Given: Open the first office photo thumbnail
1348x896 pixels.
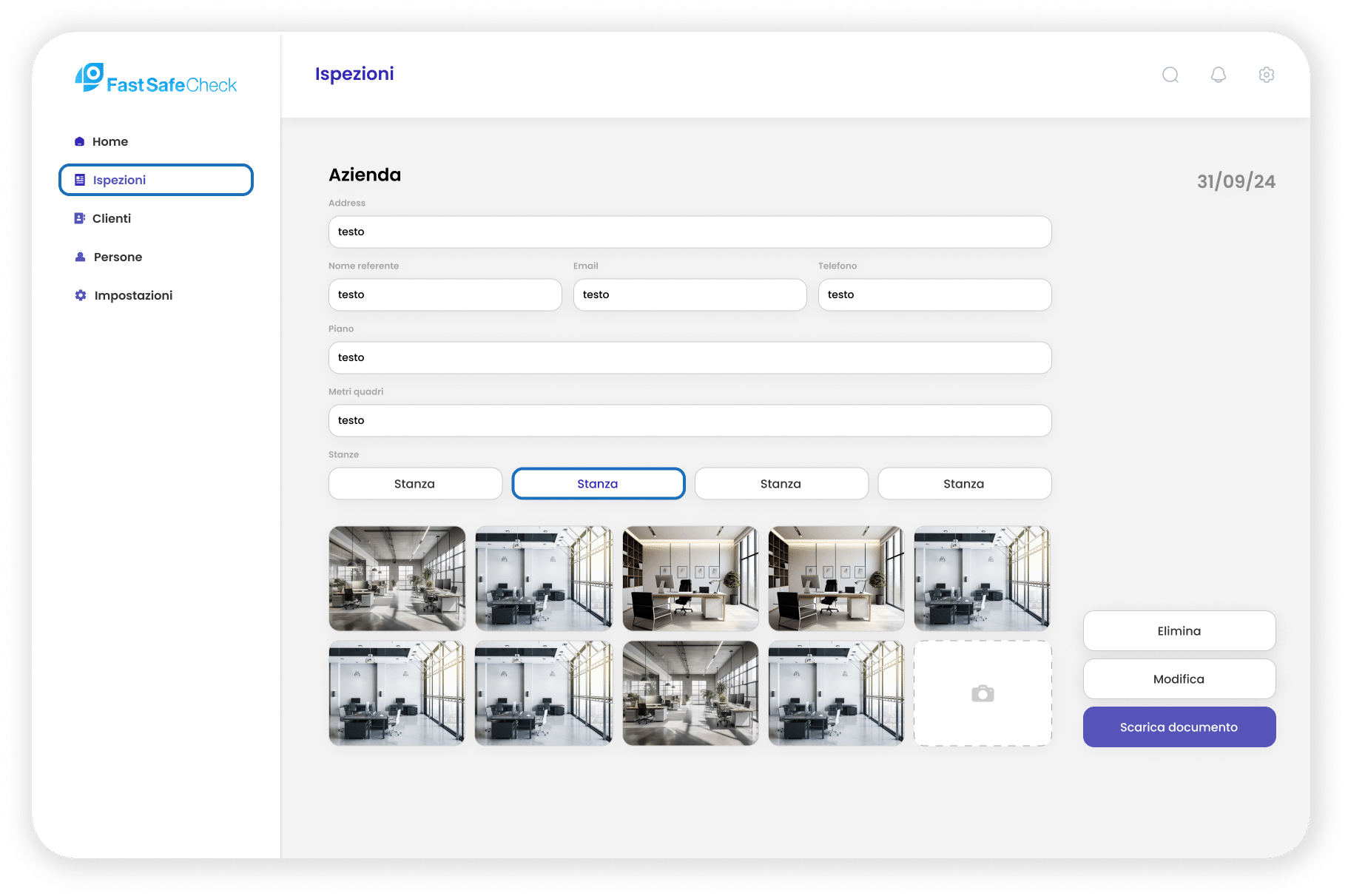Looking at the screenshot, I should tap(397, 578).
